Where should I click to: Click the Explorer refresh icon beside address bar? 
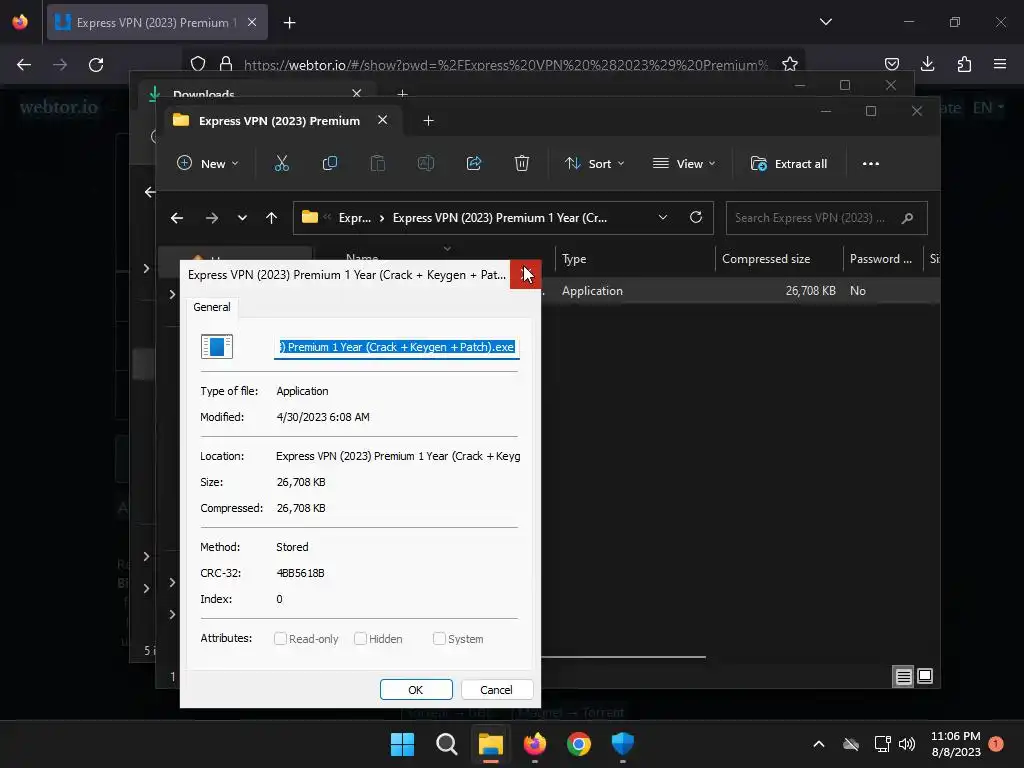(x=696, y=217)
